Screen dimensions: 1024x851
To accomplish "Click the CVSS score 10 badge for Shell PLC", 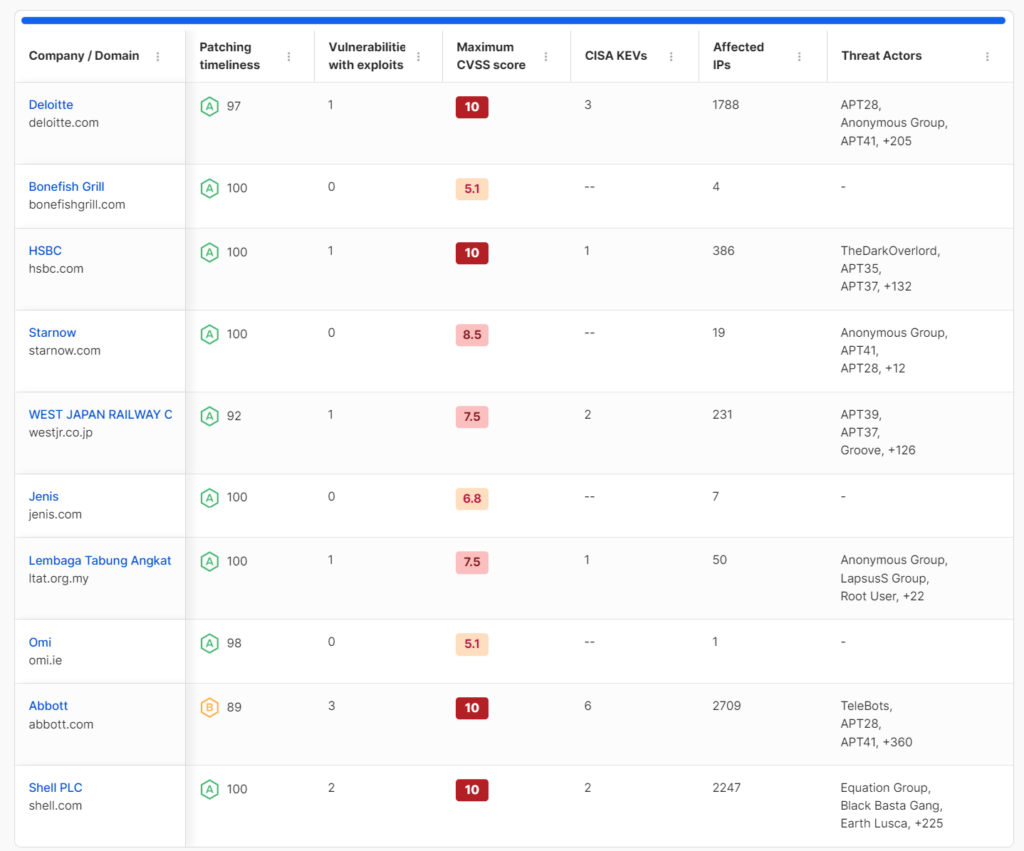I will (x=472, y=790).
